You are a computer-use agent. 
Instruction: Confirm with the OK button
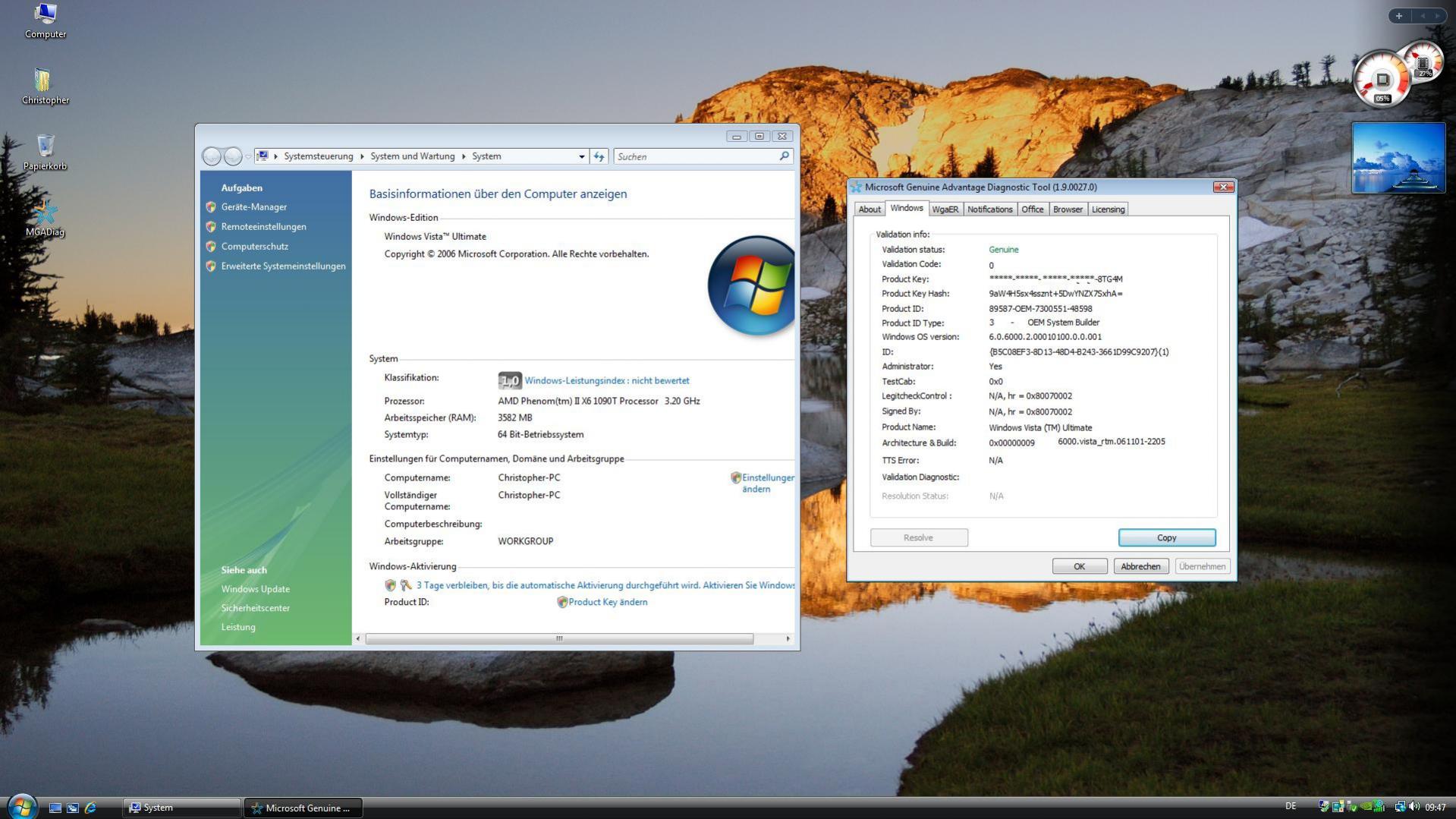pos(1080,566)
